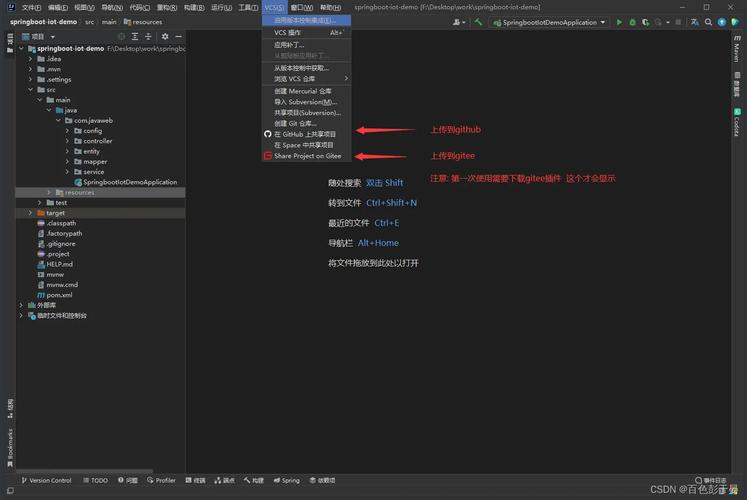Start debugging with the green bug icon
Viewport: 747px width, 500px height.
(632, 22)
